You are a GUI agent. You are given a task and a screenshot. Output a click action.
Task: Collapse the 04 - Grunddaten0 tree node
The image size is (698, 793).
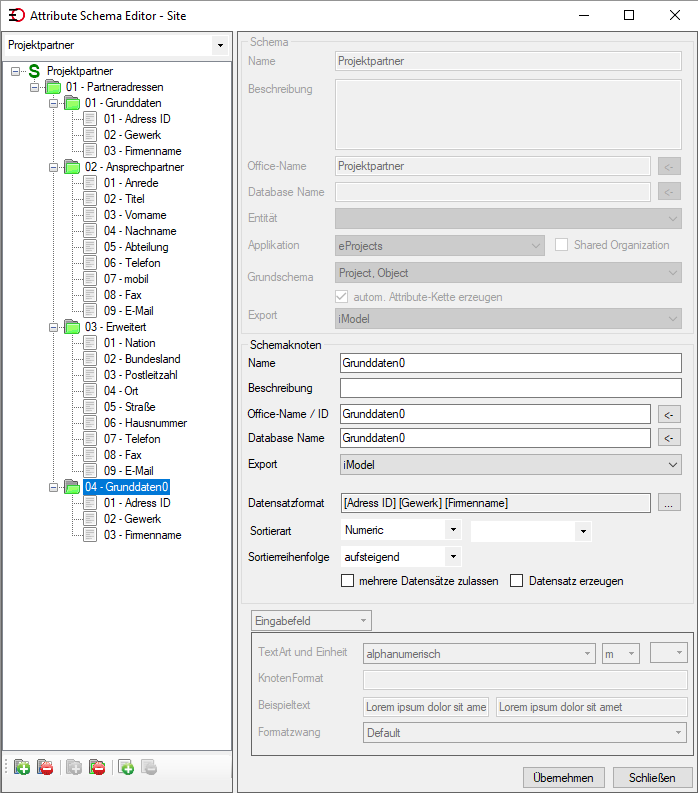(53, 487)
